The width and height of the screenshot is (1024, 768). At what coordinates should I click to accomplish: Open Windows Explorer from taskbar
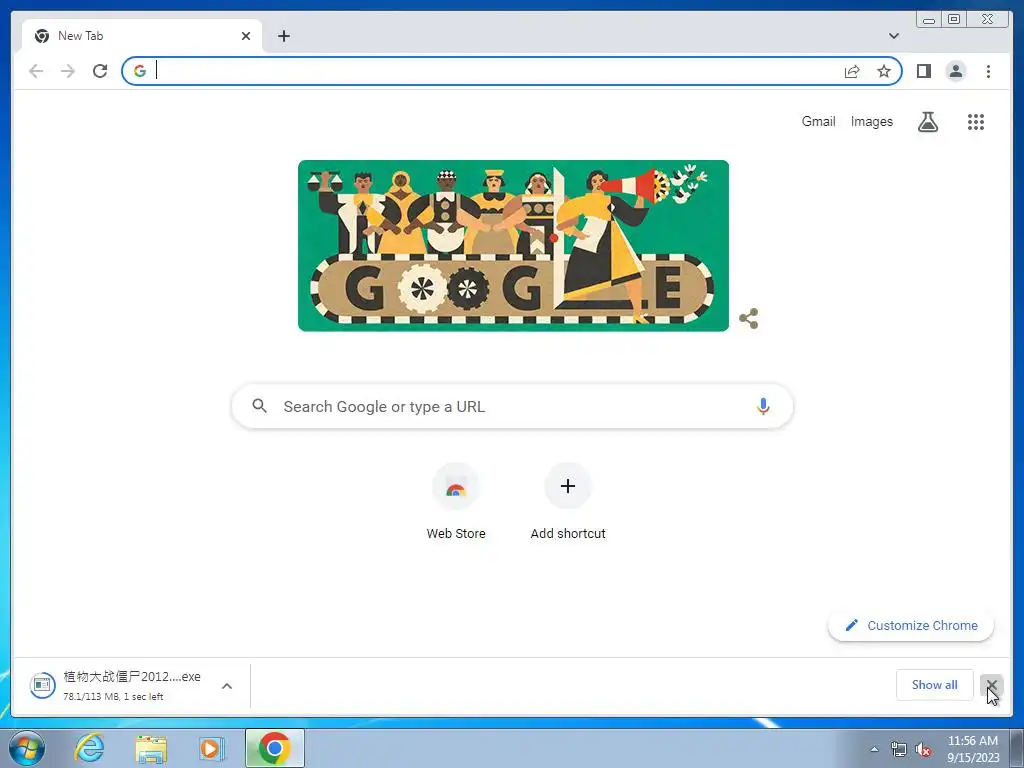click(x=151, y=748)
